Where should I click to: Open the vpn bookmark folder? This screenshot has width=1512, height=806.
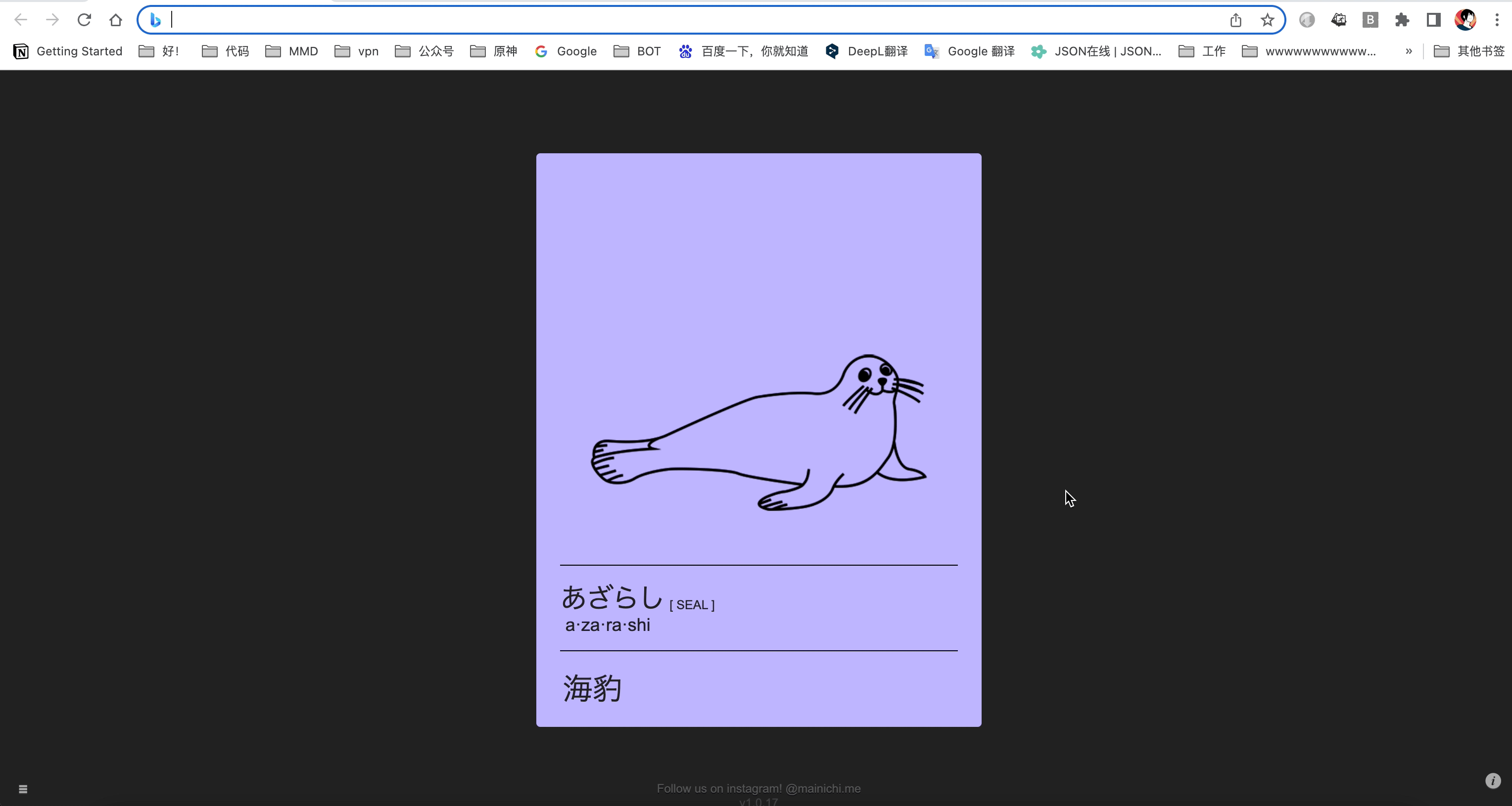(x=357, y=51)
